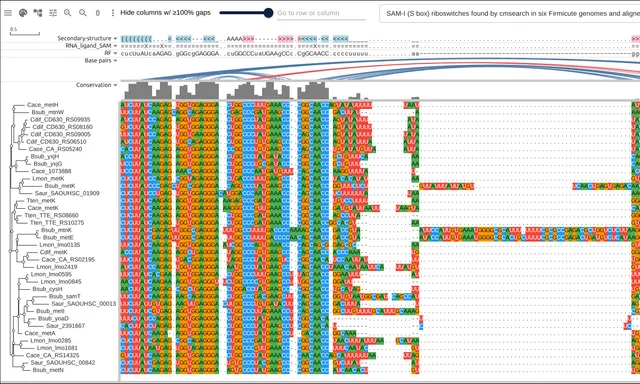
Task: Open the RNA_ligand_SAM track dropdown arrow
Action: pyautogui.click(x=116, y=46)
